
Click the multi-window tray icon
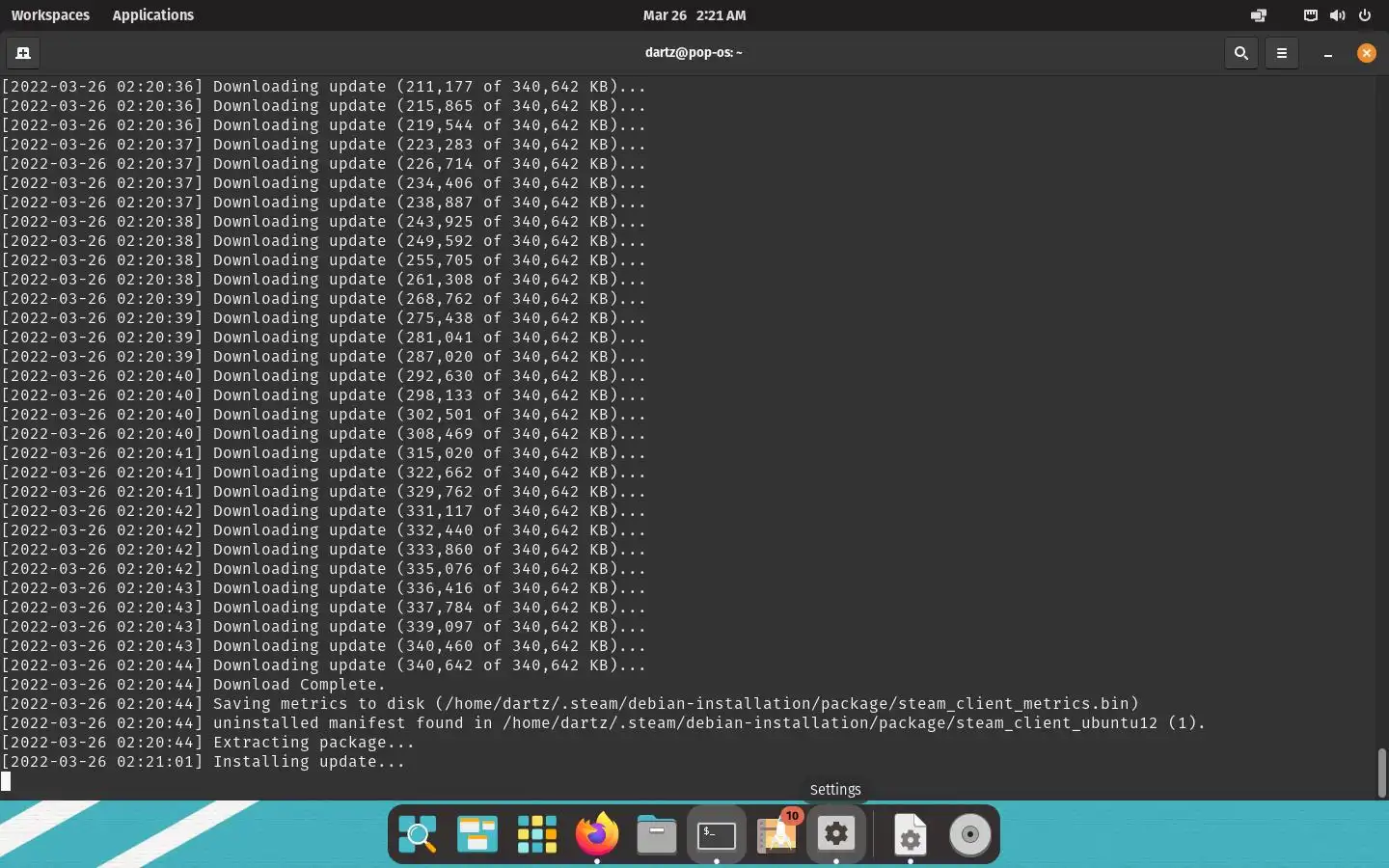pos(1259,15)
